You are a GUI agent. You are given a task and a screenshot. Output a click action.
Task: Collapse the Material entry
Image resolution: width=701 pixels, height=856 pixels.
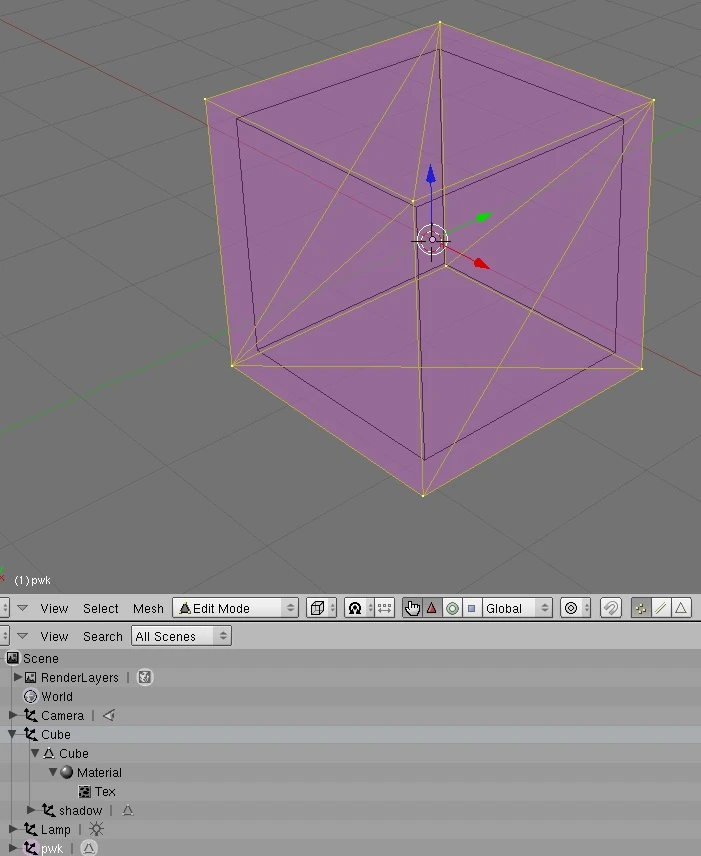(53, 772)
